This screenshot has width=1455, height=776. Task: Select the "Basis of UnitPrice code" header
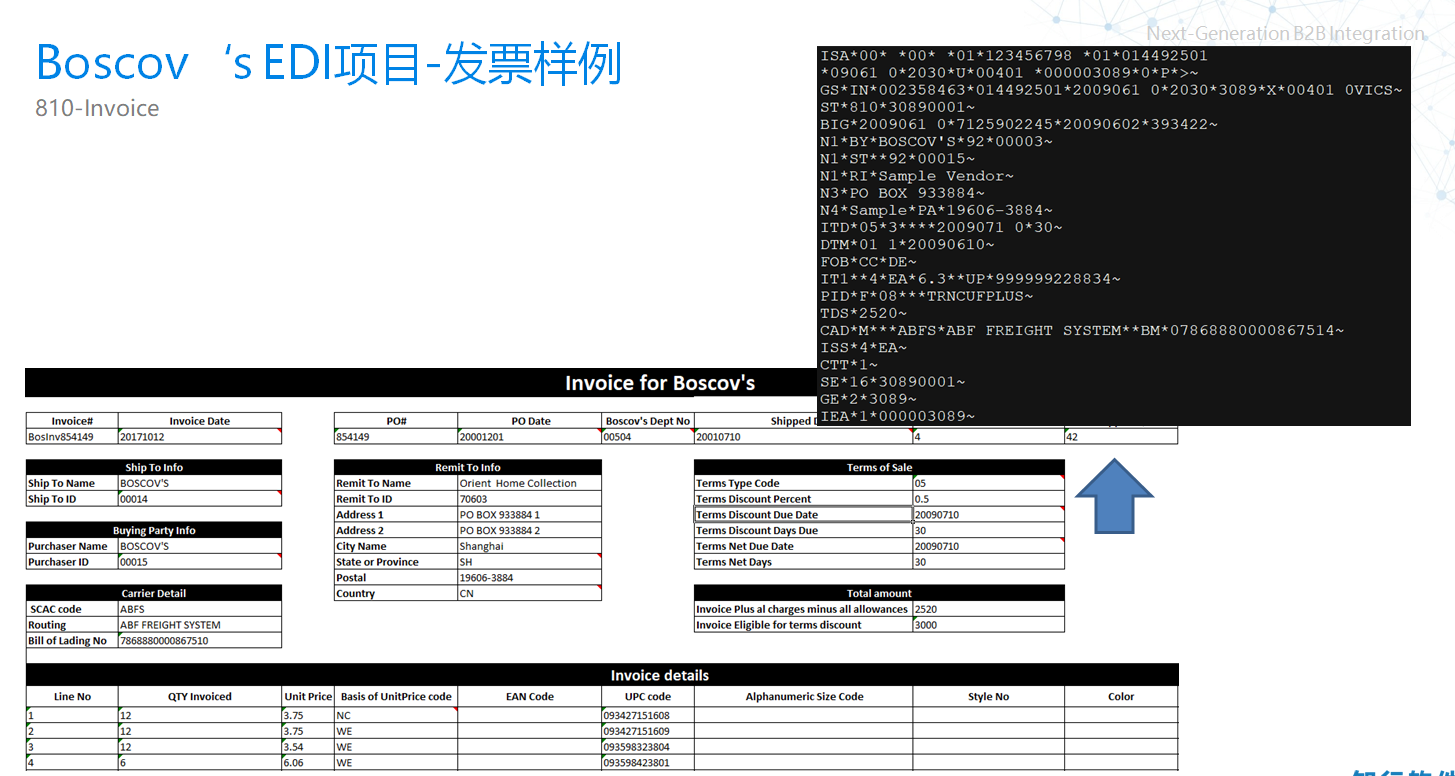click(x=396, y=697)
